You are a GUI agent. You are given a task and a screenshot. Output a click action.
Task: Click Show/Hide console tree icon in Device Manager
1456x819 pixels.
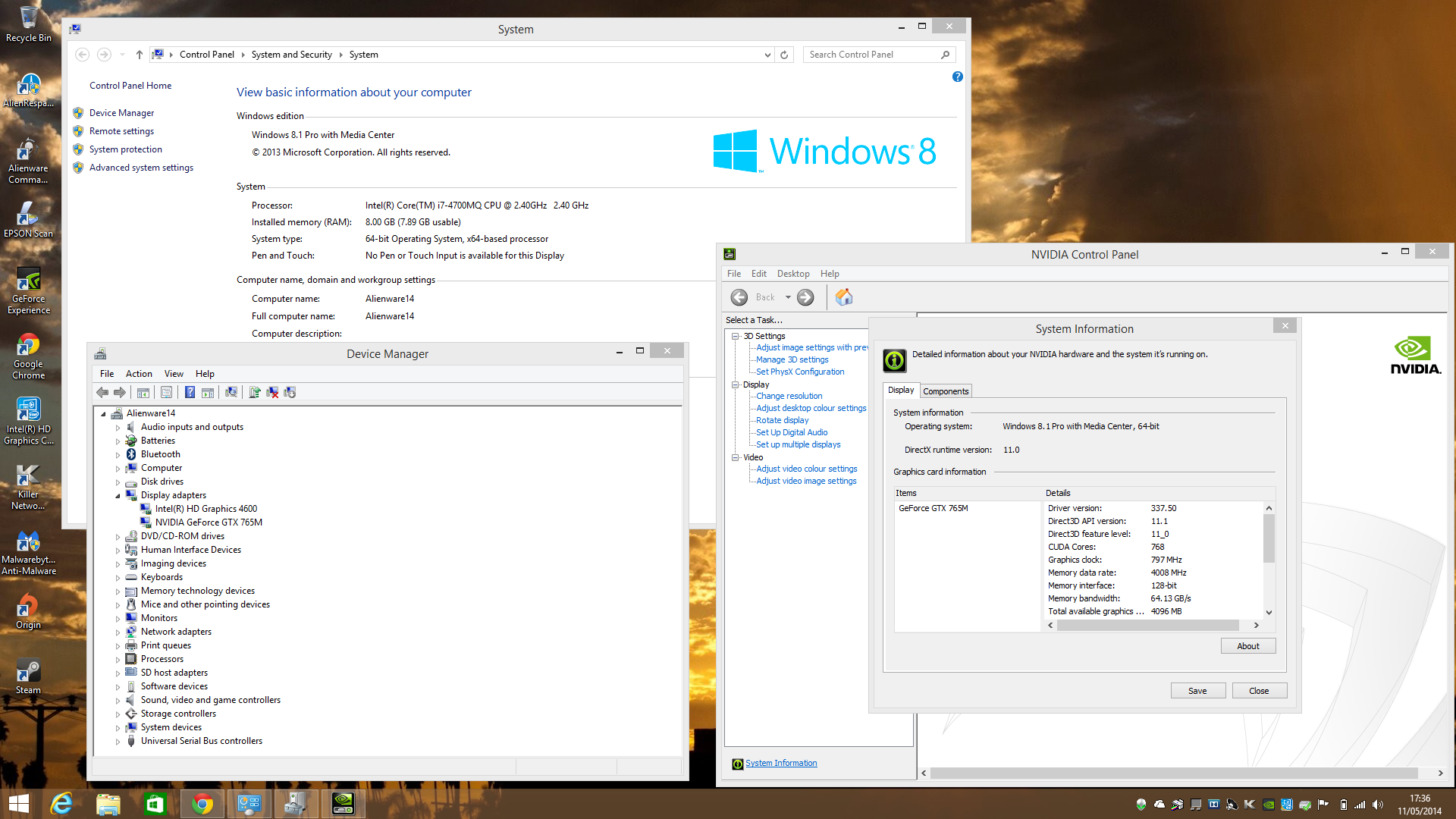[143, 392]
